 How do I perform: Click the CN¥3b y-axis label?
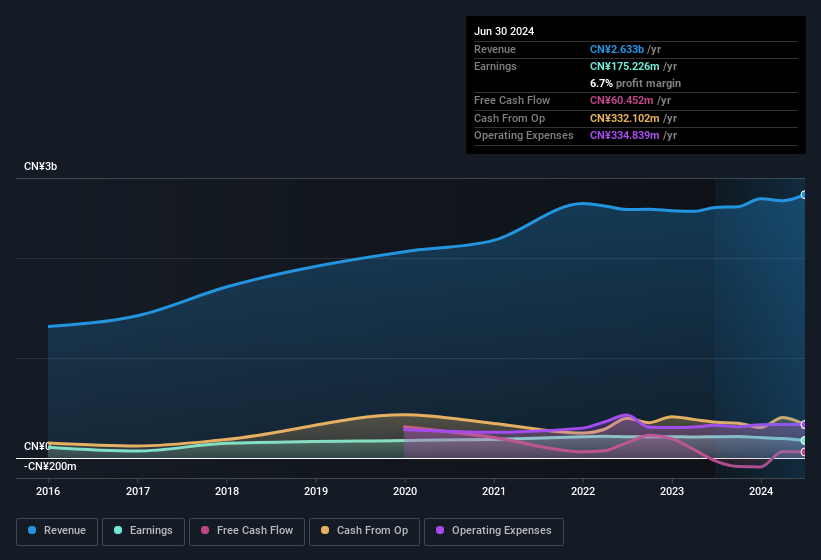pos(41,166)
